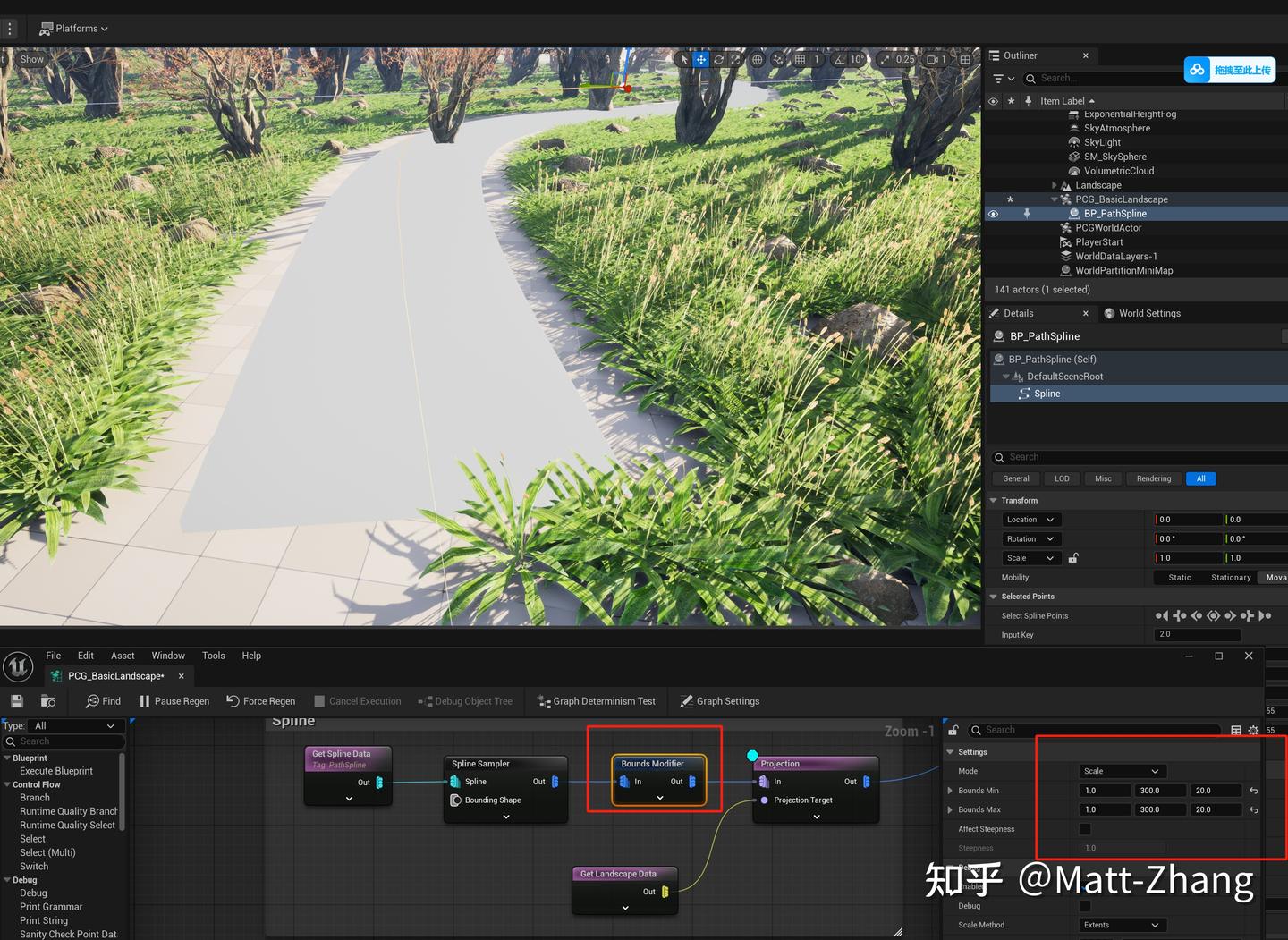This screenshot has width=1288, height=940.
Task: Collapse the Selected Points section
Action: [x=993, y=597]
